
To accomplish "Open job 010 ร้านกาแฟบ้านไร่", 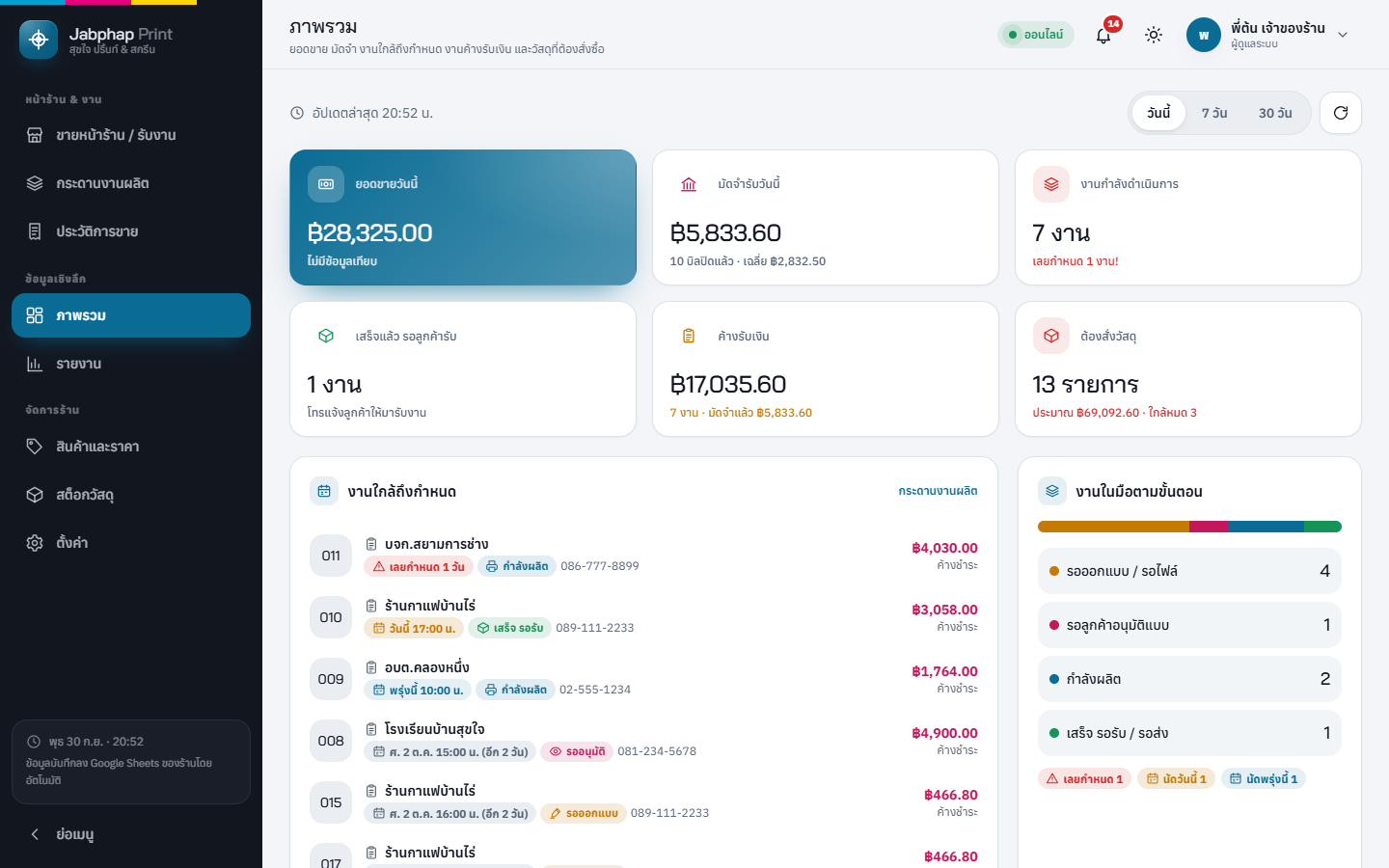I will (x=643, y=617).
